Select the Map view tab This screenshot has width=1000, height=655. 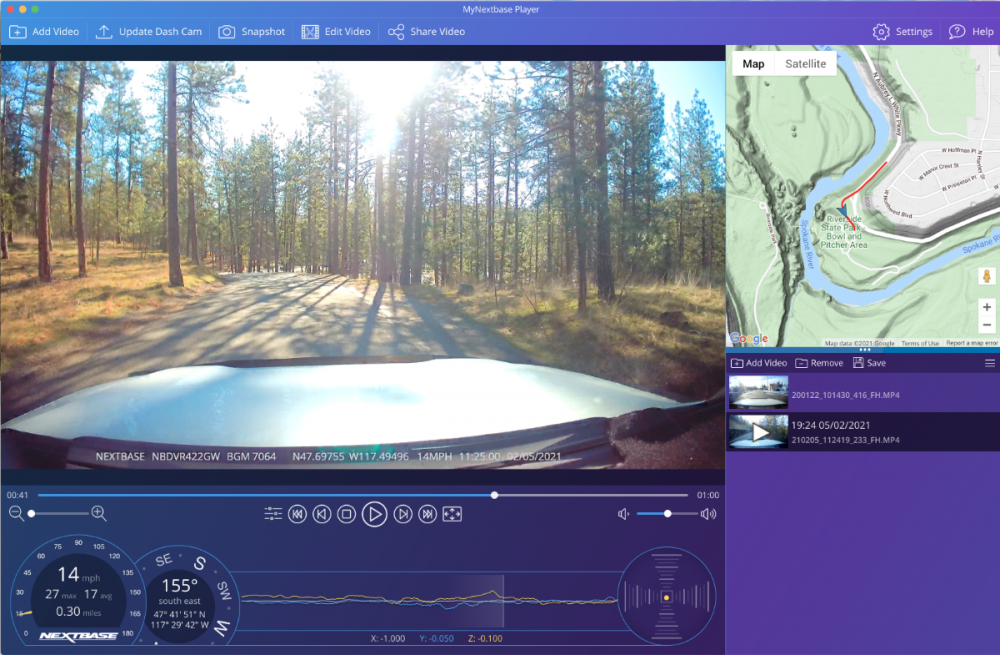tap(753, 64)
